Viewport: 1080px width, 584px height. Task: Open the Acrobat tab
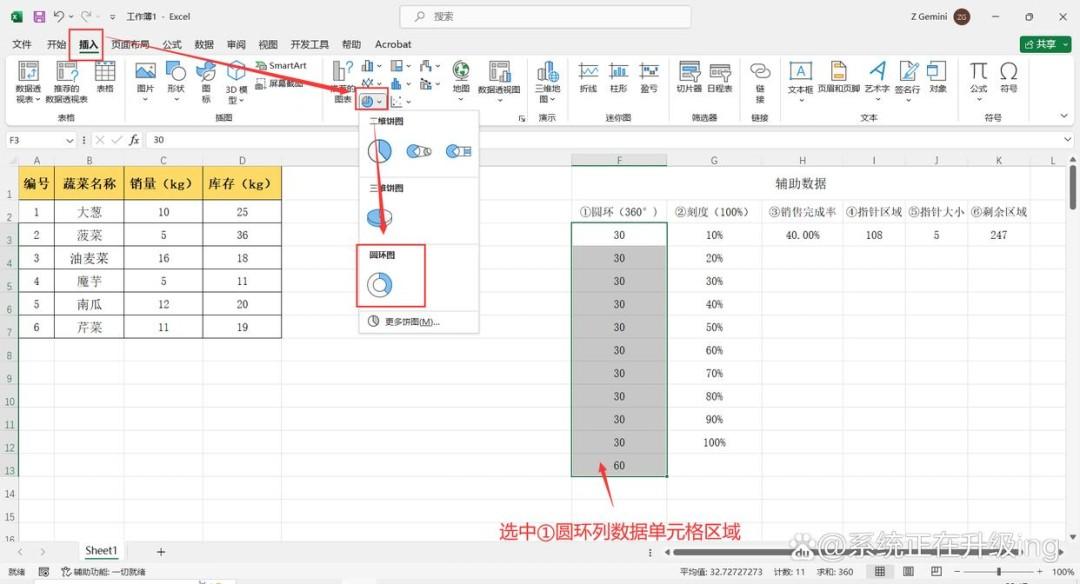393,44
